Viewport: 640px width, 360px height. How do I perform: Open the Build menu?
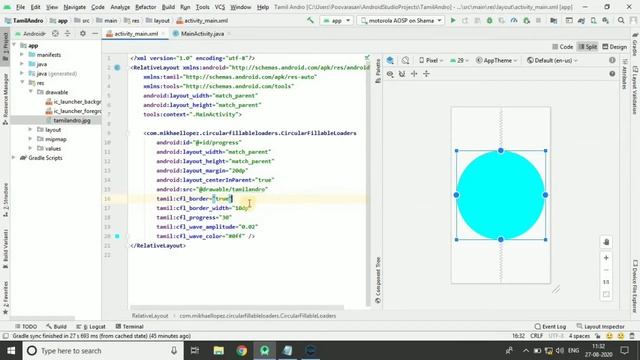point(168,7)
